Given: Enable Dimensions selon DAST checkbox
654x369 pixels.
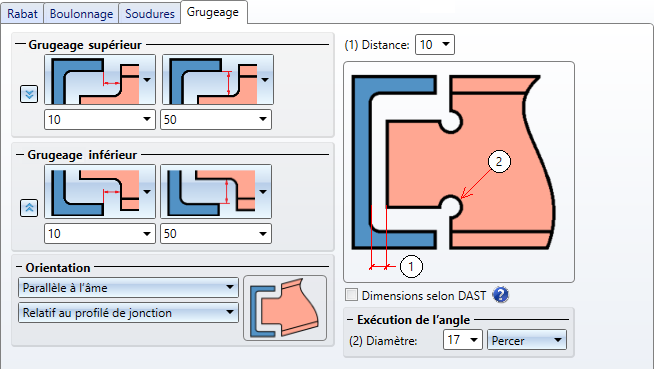Looking at the screenshot, I should pos(352,295).
